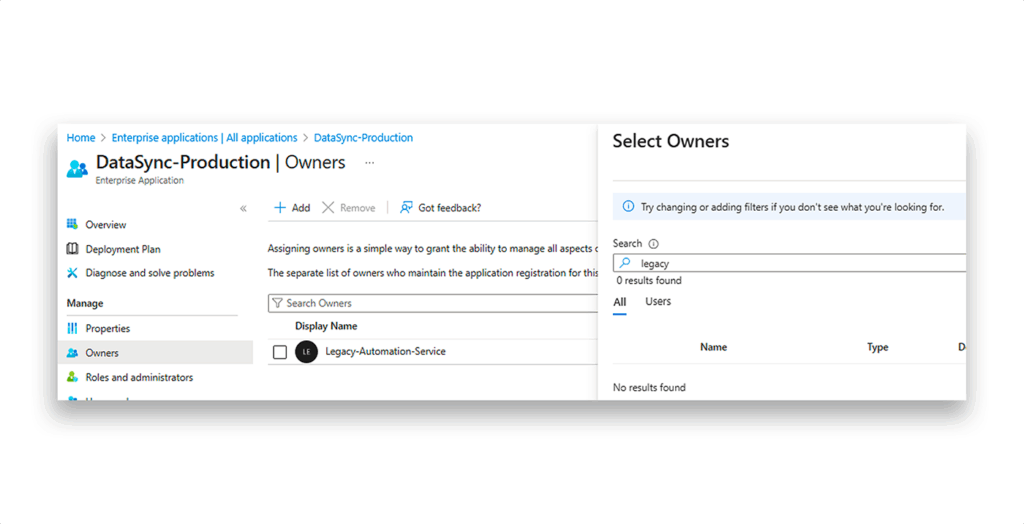This screenshot has height=524, width=1024.
Task: Open Overview in the sidebar
Action: [x=106, y=225]
